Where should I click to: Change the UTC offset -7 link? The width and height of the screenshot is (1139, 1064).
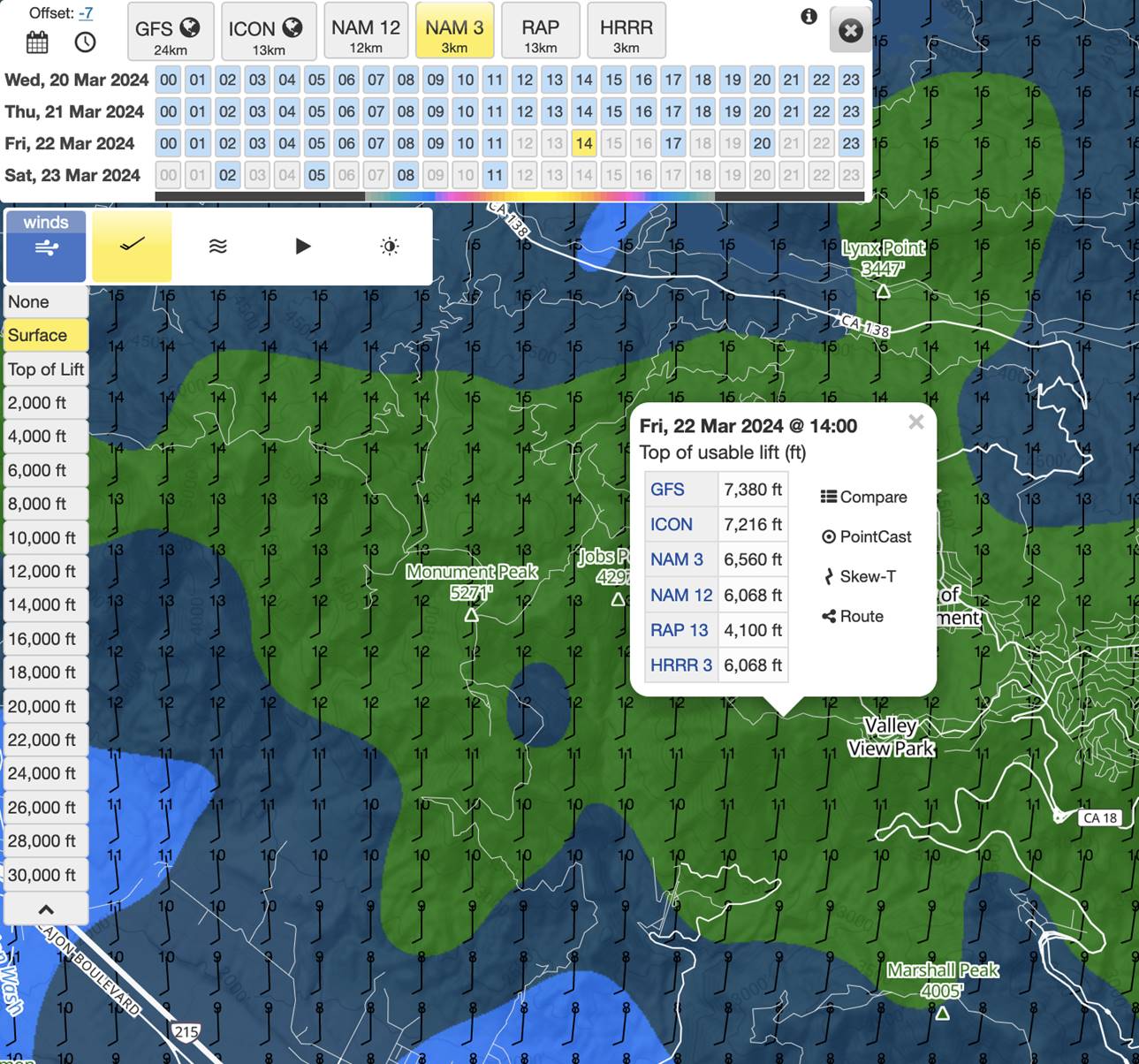pyautogui.click(x=86, y=13)
